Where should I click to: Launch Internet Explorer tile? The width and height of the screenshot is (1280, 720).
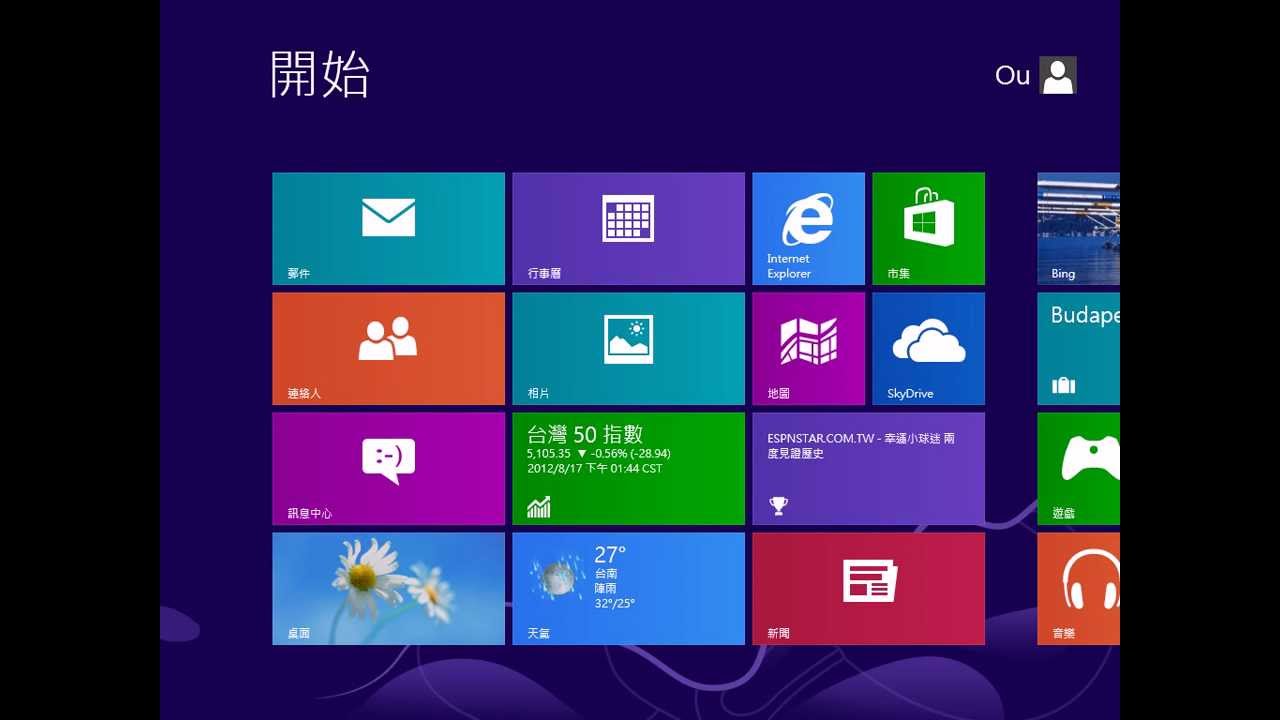808,228
